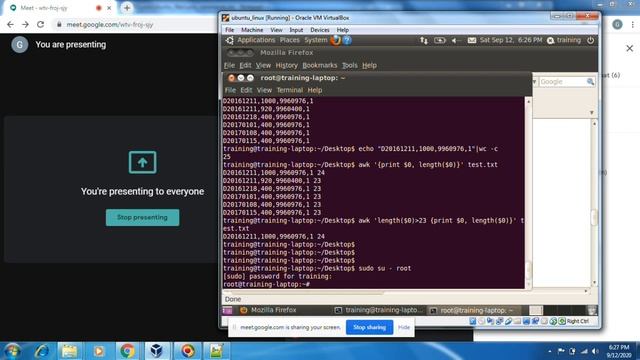Open the Windows Start button

[12, 351]
